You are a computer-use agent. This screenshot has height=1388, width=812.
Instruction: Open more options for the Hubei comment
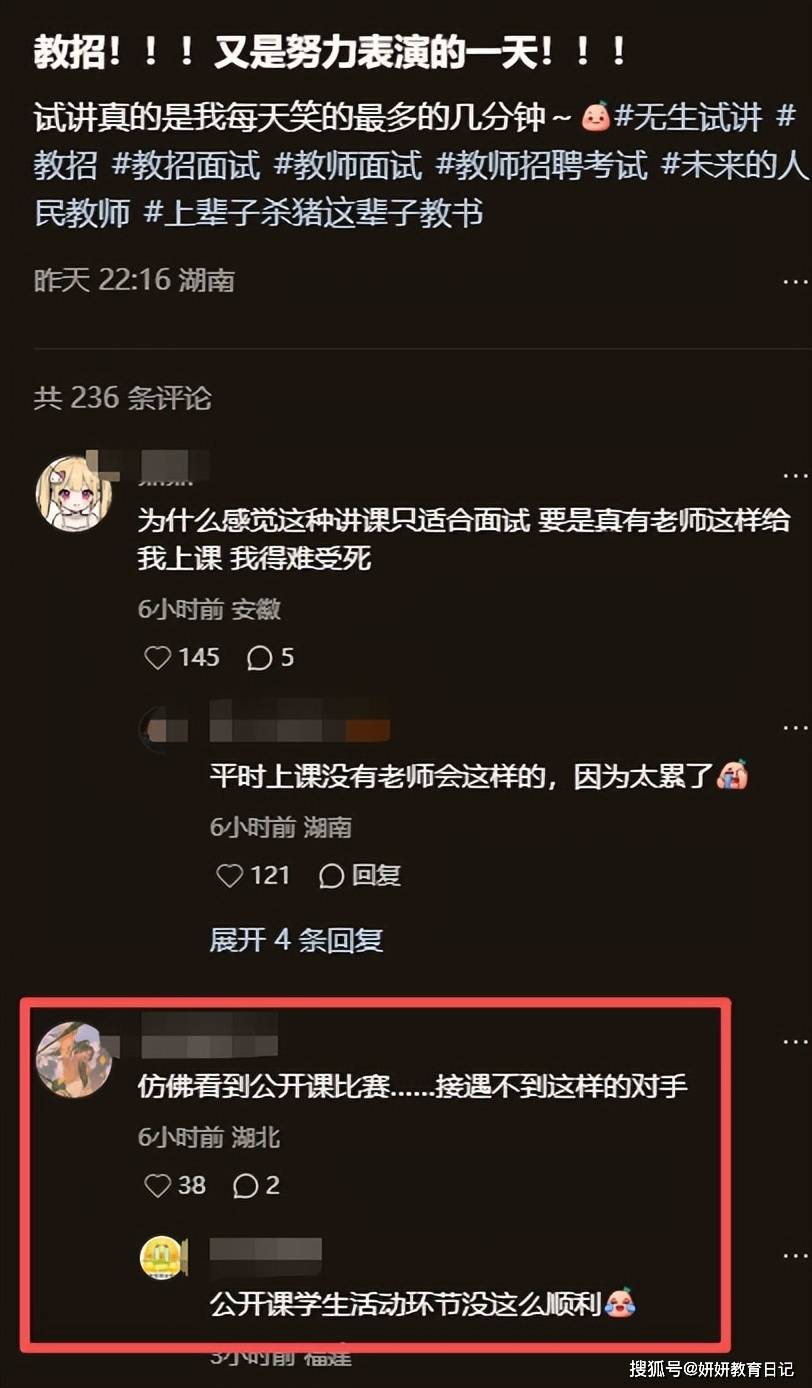pyautogui.click(x=795, y=1041)
